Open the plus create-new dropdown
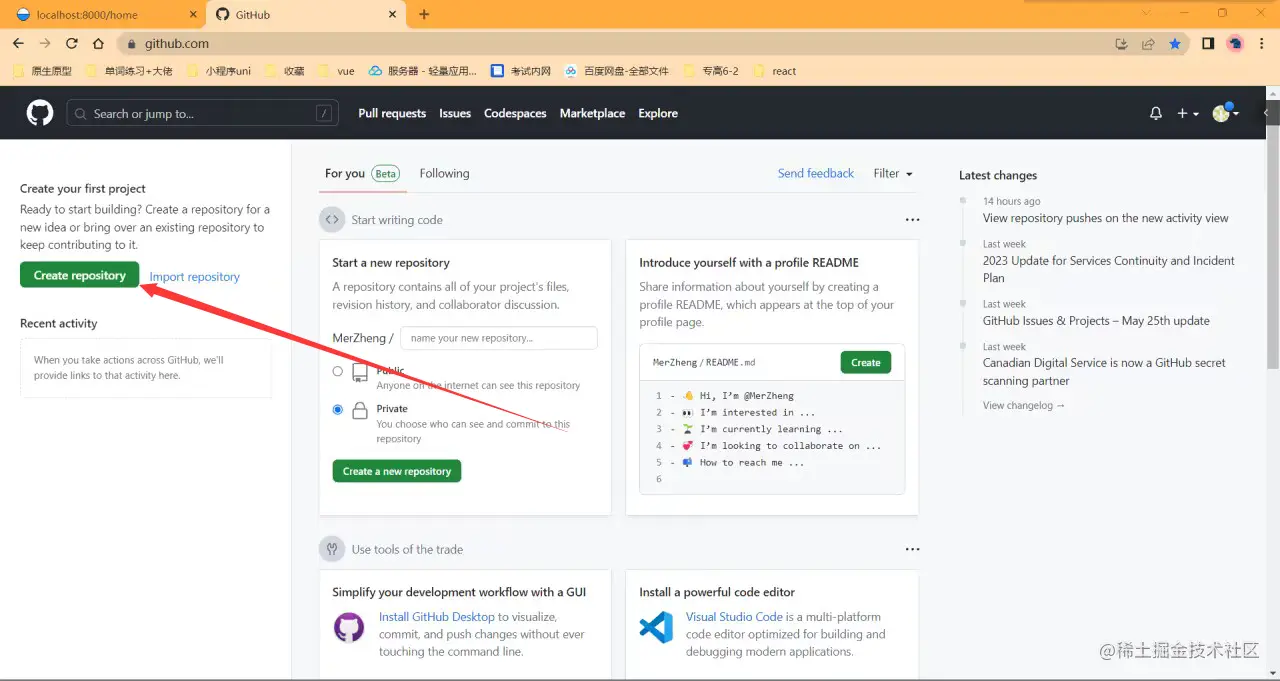Viewport: 1280px width, 681px height. 1188,114
